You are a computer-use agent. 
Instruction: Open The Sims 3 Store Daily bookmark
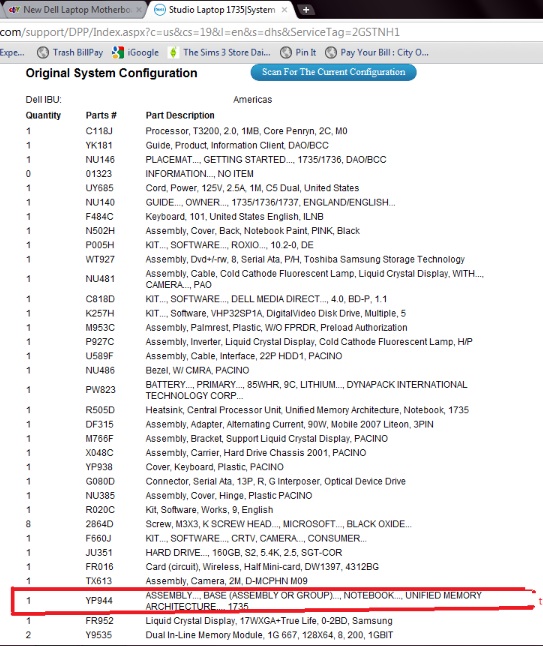(x=220, y=52)
